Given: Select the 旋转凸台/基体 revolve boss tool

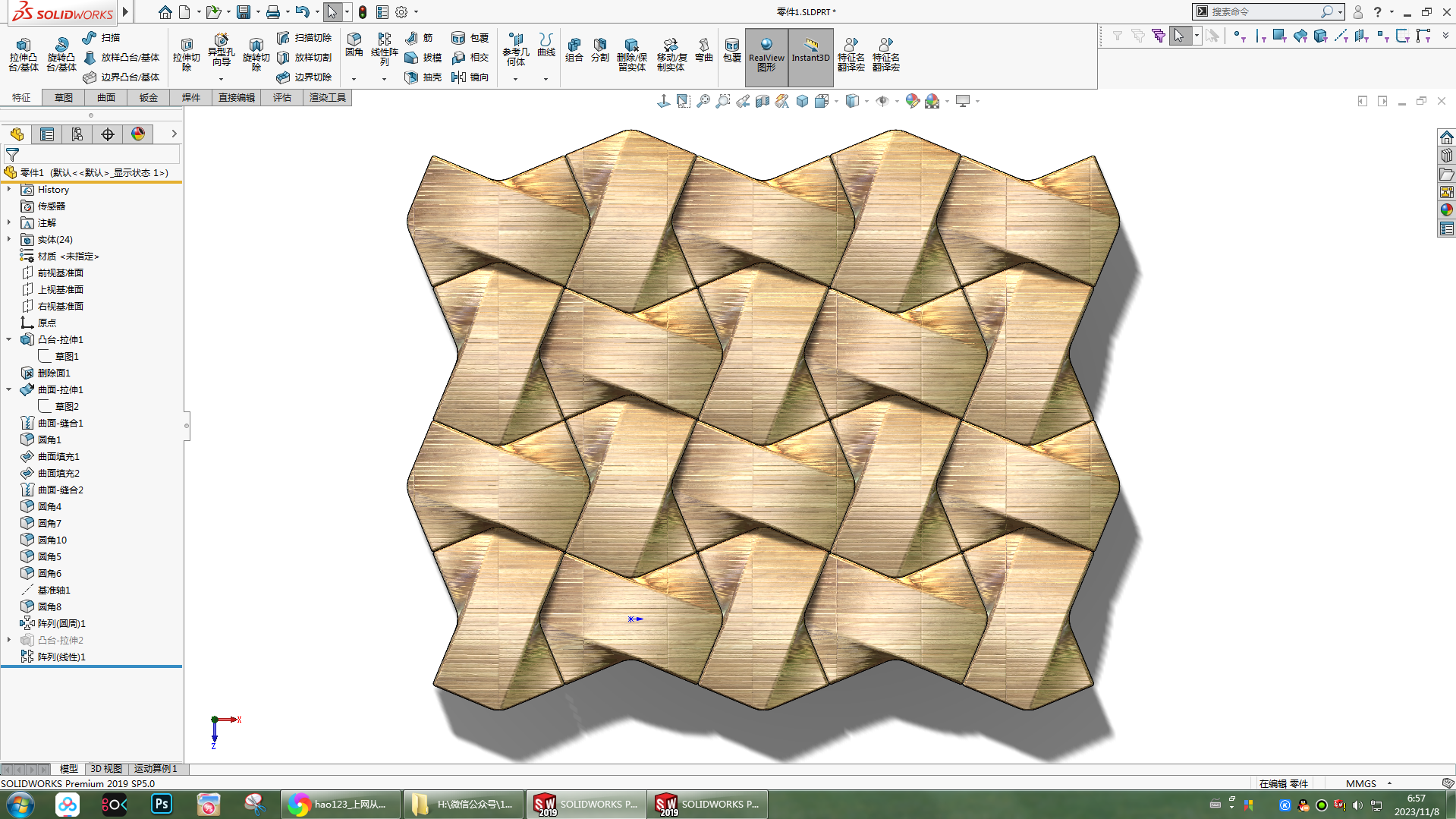Looking at the screenshot, I should [x=61, y=54].
